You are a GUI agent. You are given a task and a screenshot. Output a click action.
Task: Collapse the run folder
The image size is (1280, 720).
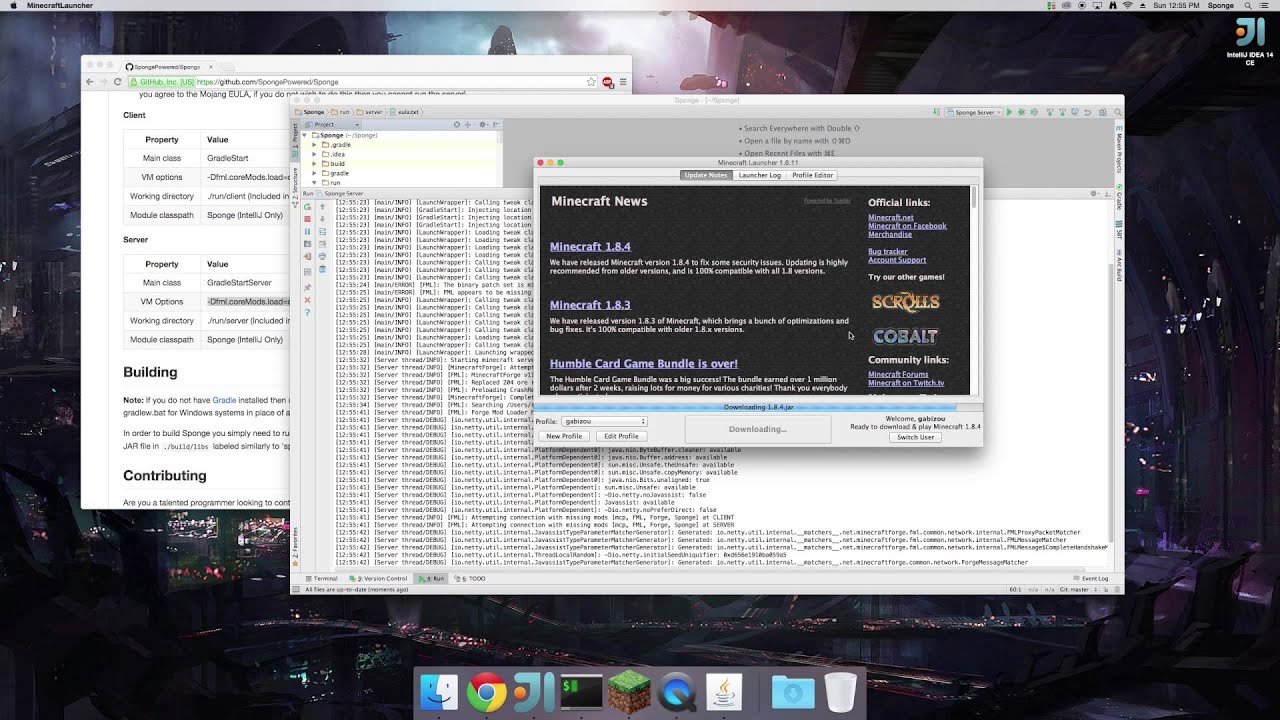tap(314, 183)
